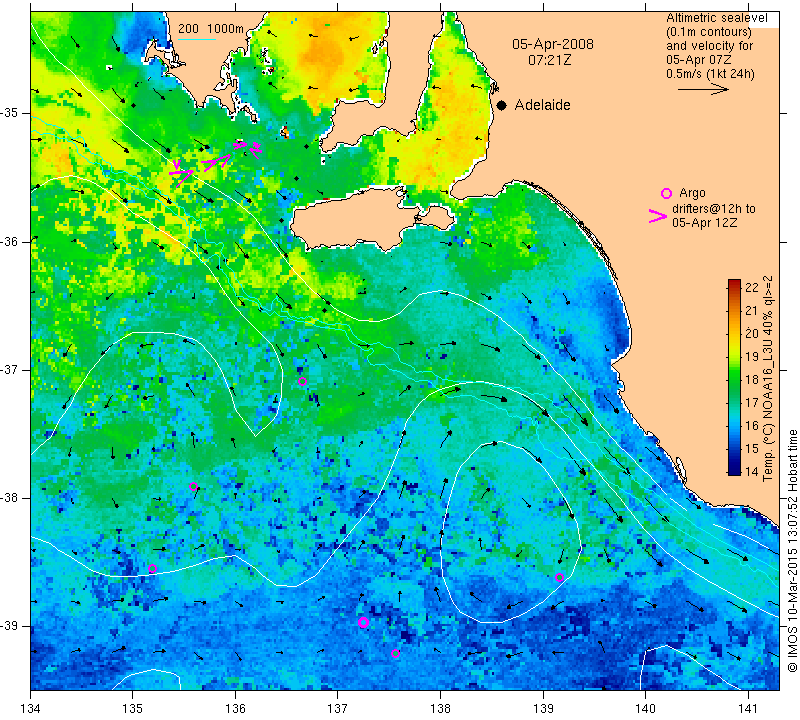Click the latitude label -38
This screenshot has height=720, width=800.
(10, 498)
